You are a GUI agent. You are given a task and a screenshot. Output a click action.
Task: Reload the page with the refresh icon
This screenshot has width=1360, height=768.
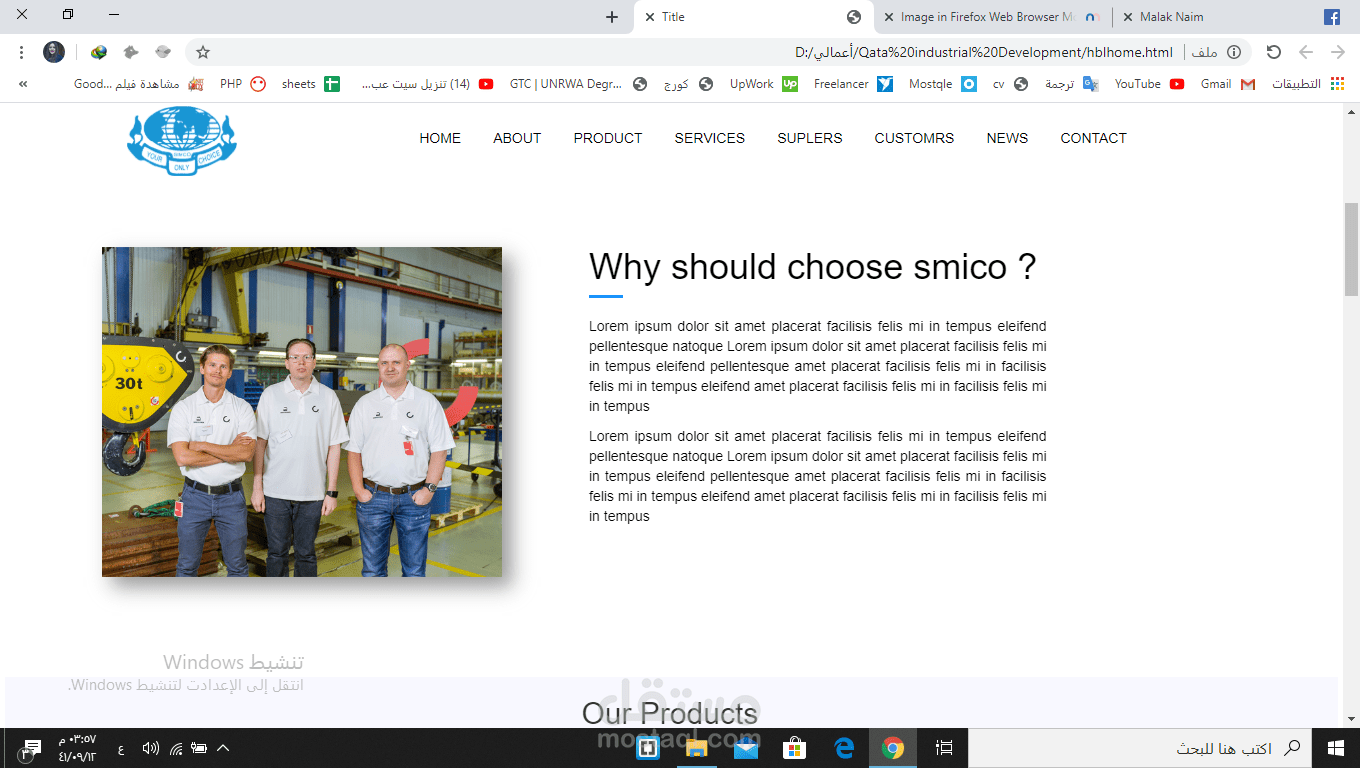pos(1273,52)
